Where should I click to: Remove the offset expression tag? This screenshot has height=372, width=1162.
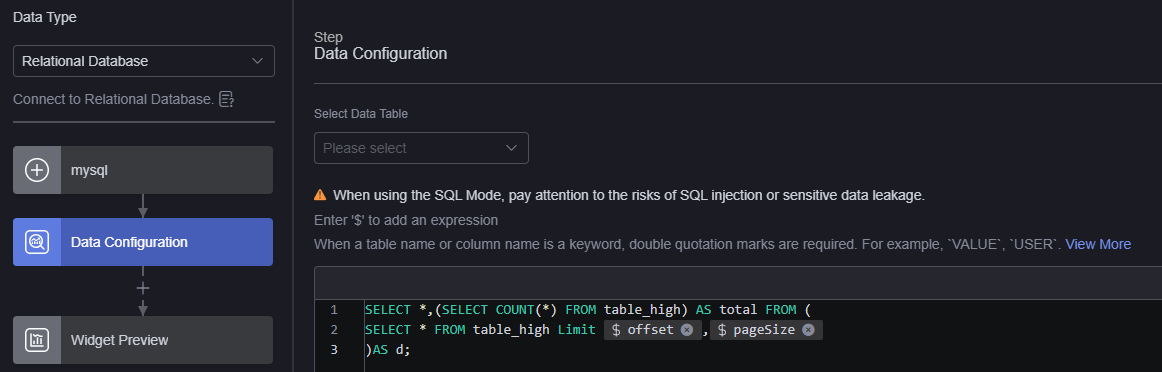(687, 330)
